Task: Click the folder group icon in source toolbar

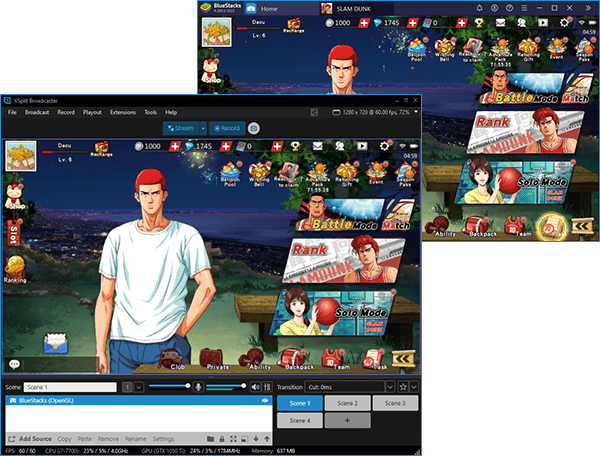Action: (x=210, y=439)
